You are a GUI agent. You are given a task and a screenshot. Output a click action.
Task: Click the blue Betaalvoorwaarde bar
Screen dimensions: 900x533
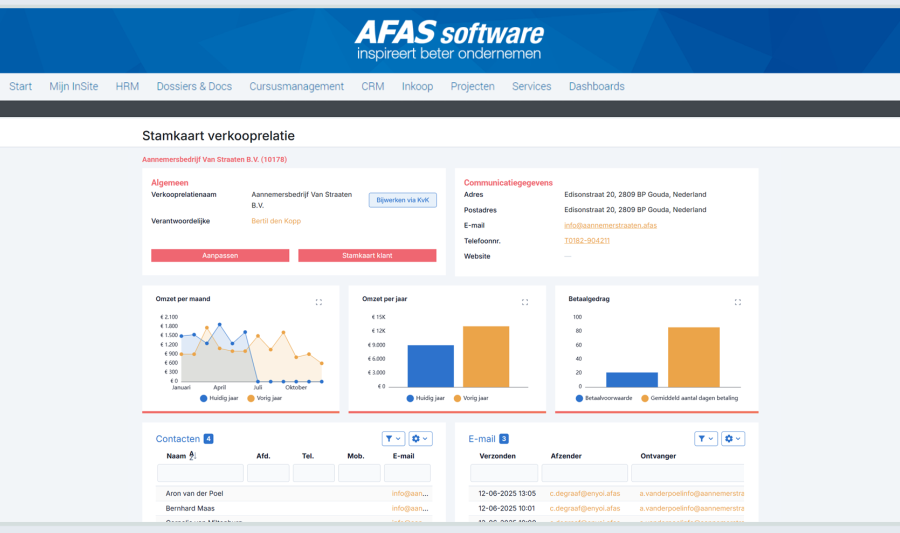coord(632,380)
